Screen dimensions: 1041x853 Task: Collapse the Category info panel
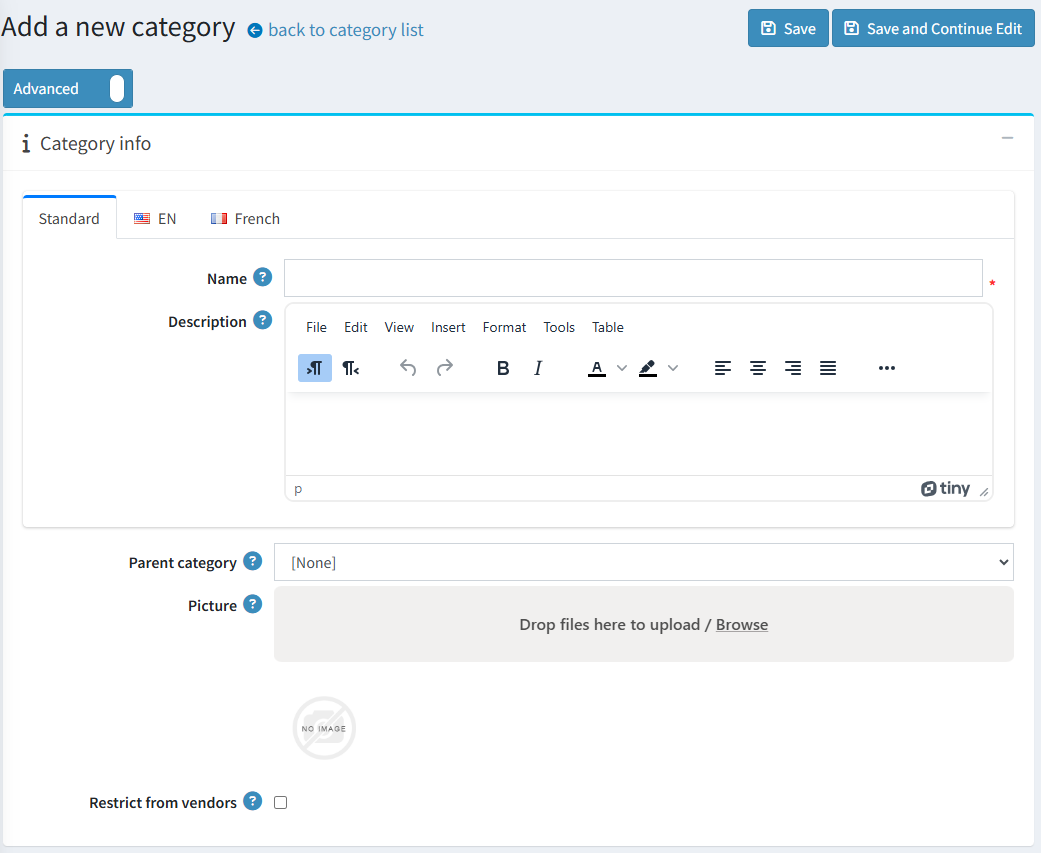(1007, 138)
